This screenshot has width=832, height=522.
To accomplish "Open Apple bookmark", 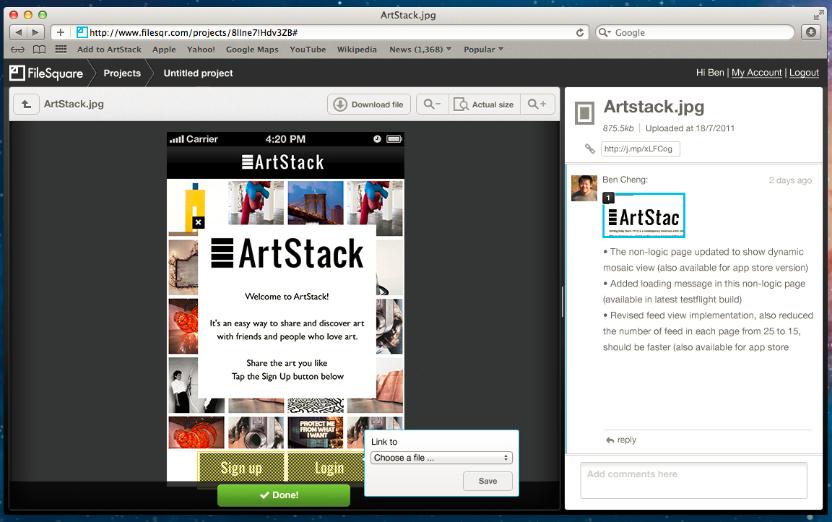I will pos(164,49).
